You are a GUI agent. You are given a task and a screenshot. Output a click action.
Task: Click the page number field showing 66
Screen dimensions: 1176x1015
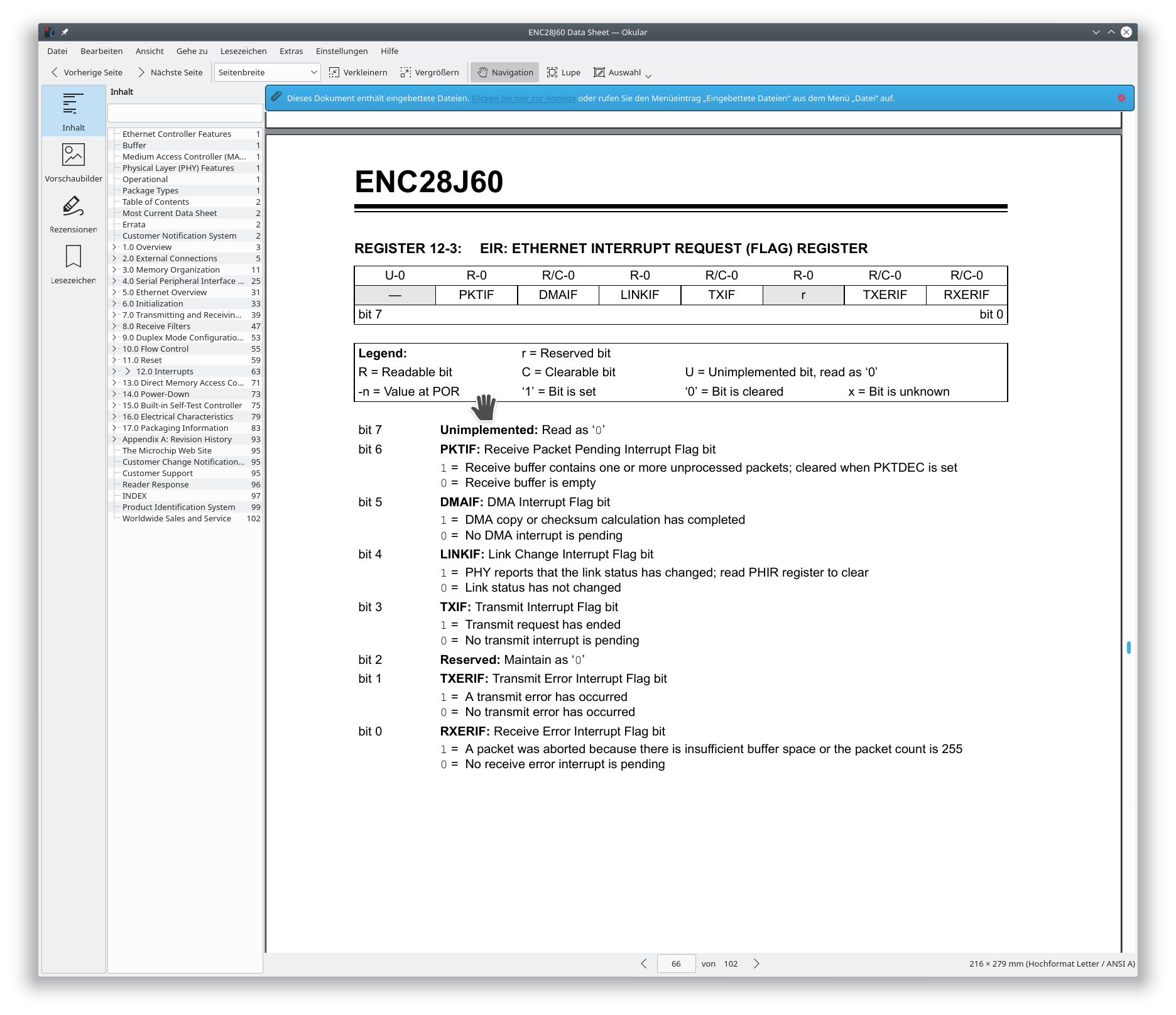coord(676,963)
